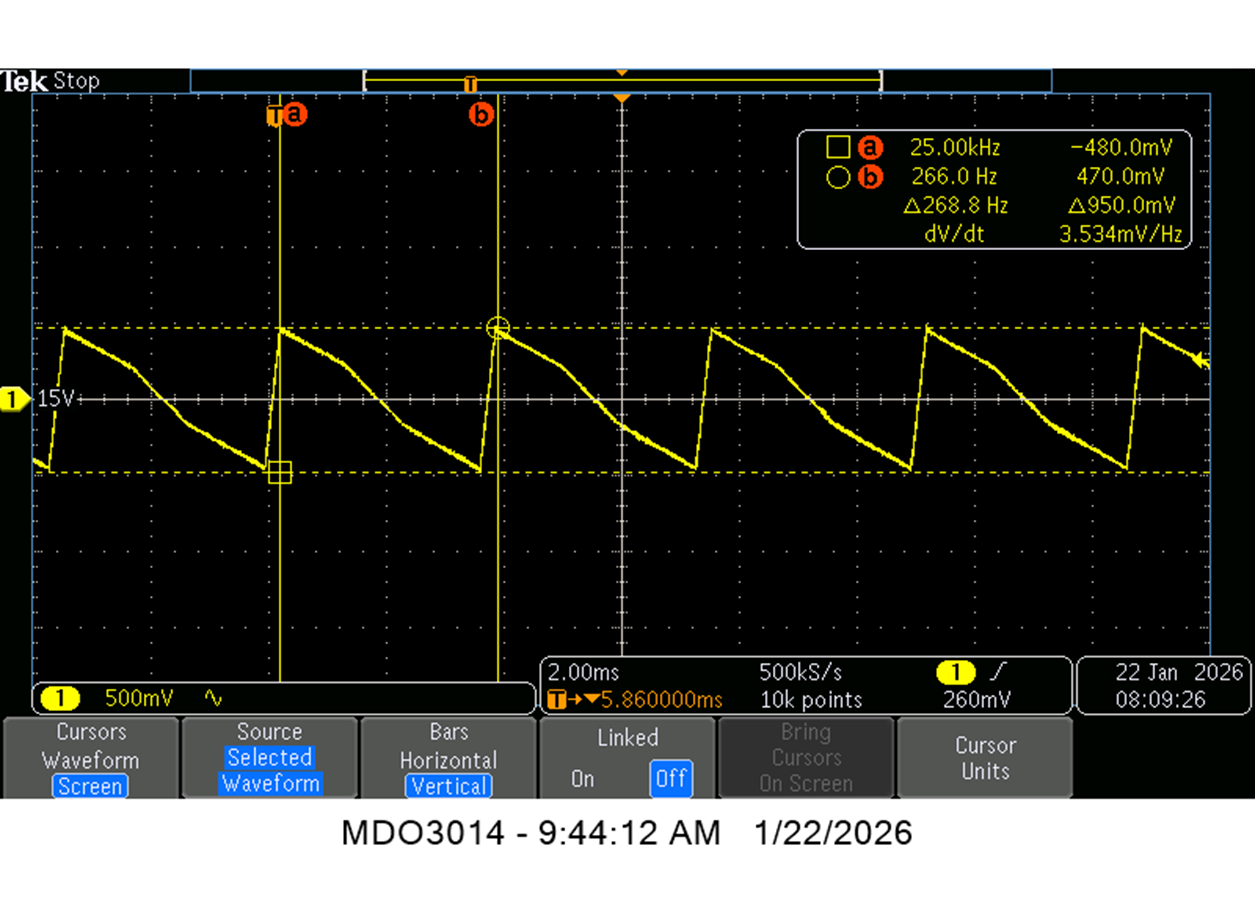Click the Δ268.8 Hz delta readout
The width and height of the screenshot is (1255, 913).
tap(955, 206)
